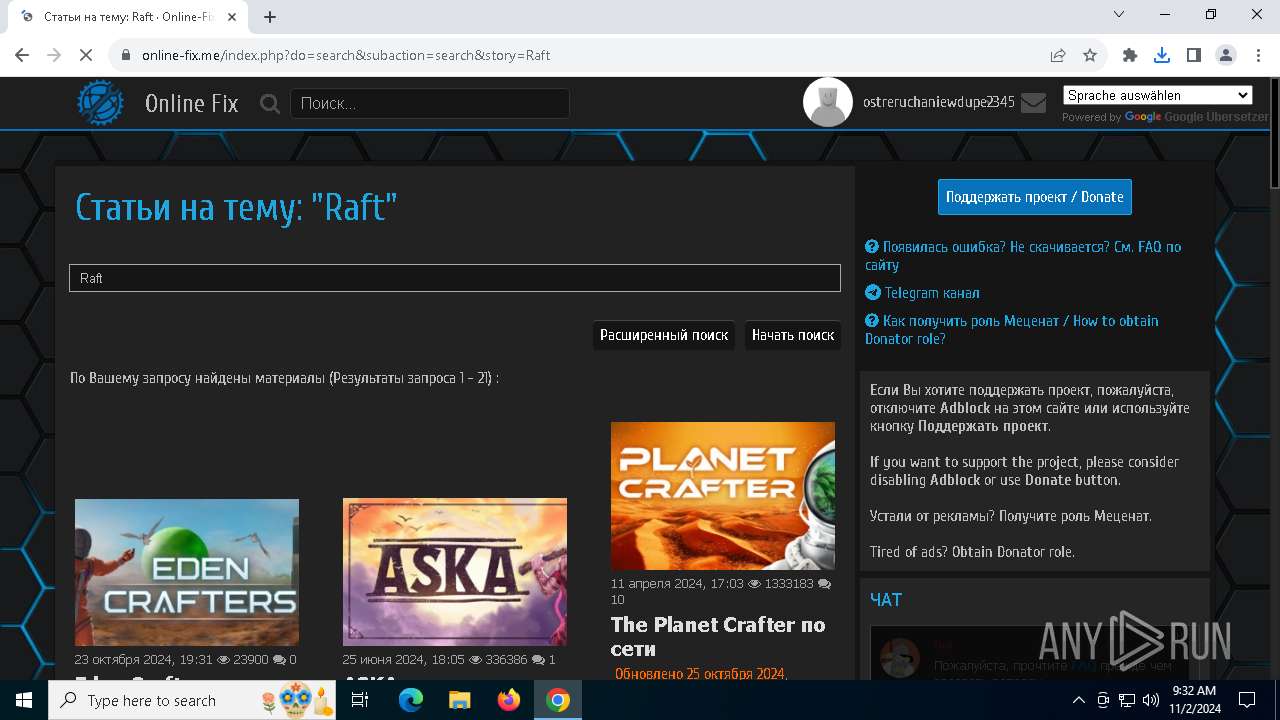This screenshot has height=720, width=1280.
Task: Open a new browser tab
Action: pos(270,16)
